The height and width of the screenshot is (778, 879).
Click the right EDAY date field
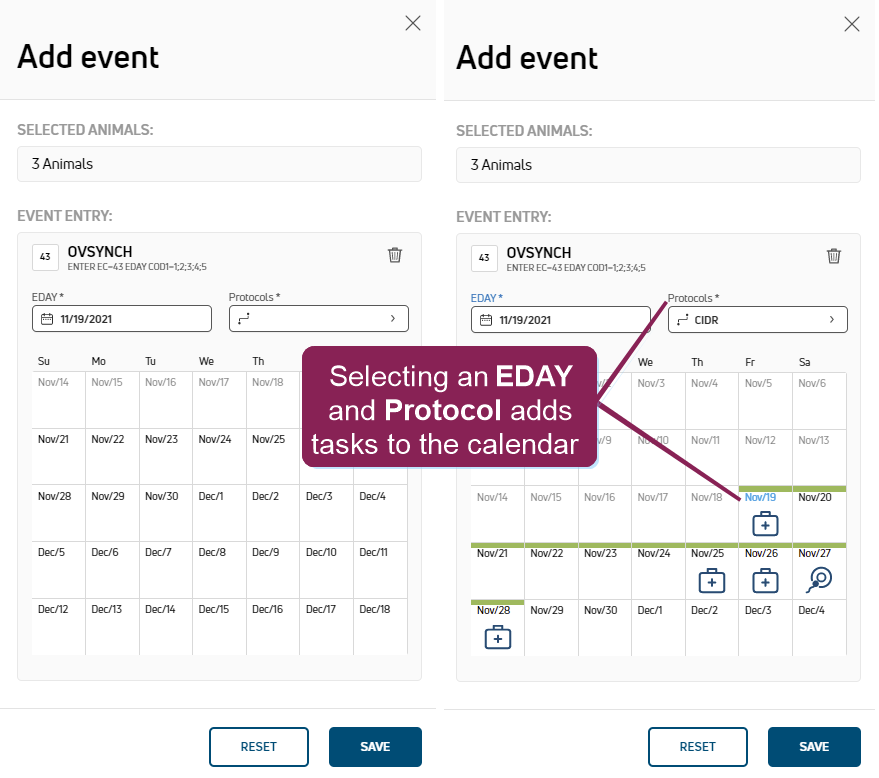pyautogui.click(x=560, y=320)
